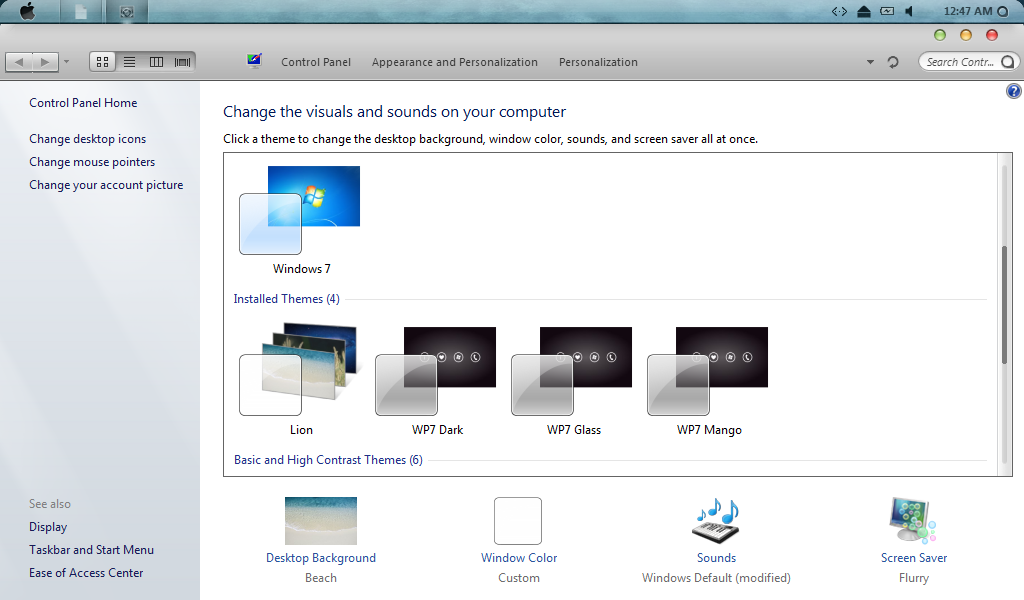Open Taskbar and Start Menu
This screenshot has width=1024, height=600.
[91, 550]
